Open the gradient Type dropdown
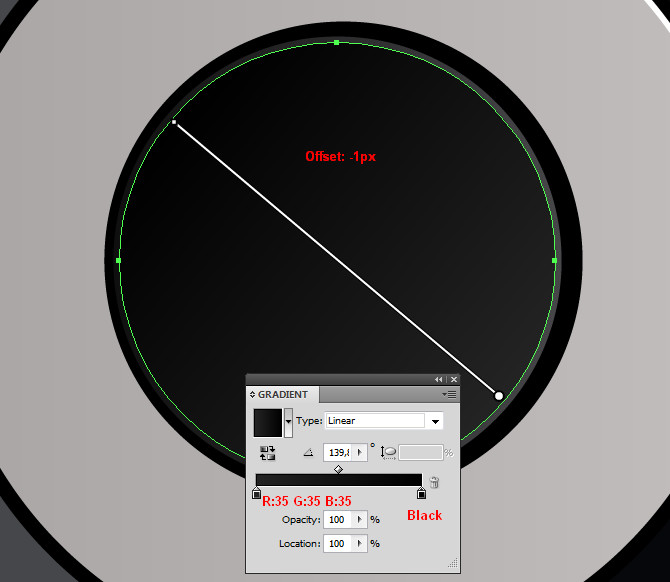670x582 pixels. [435, 421]
